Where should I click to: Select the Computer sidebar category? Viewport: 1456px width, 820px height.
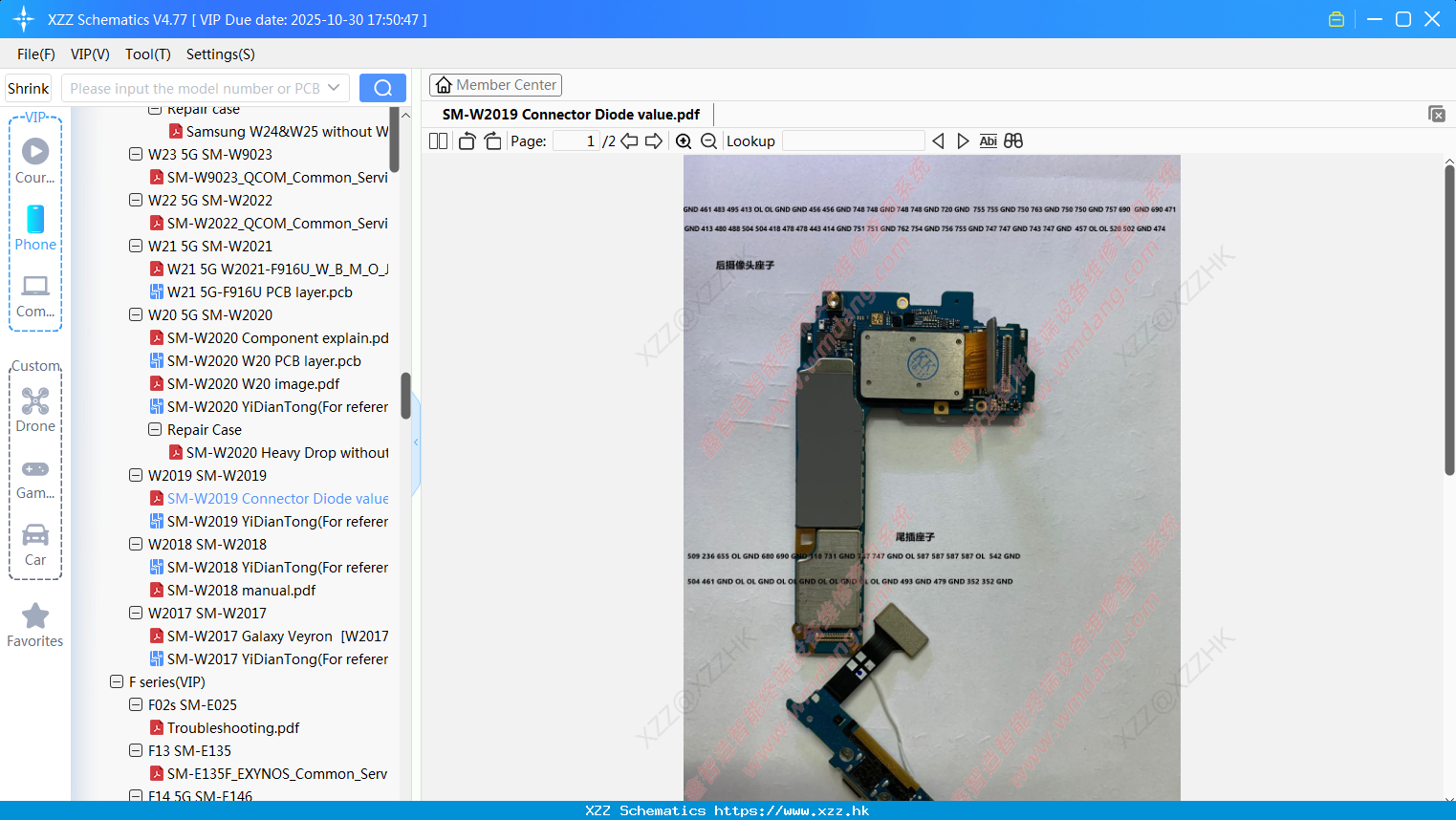(35, 295)
